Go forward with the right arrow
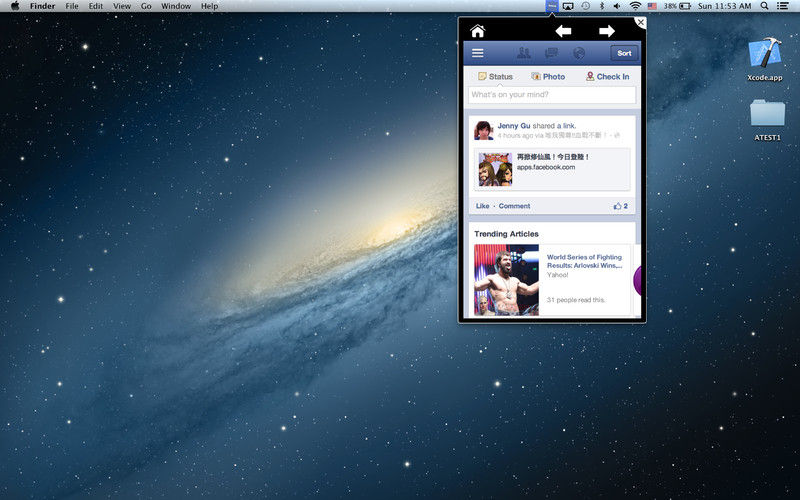This screenshot has width=800, height=500. [607, 31]
